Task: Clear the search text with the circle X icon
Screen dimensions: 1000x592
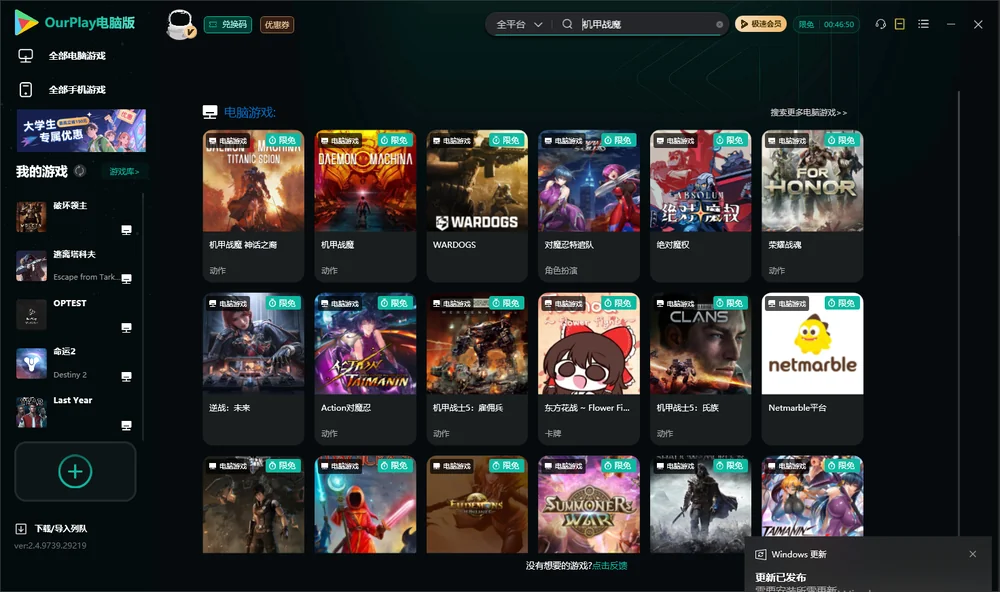Action: click(719, 24)
